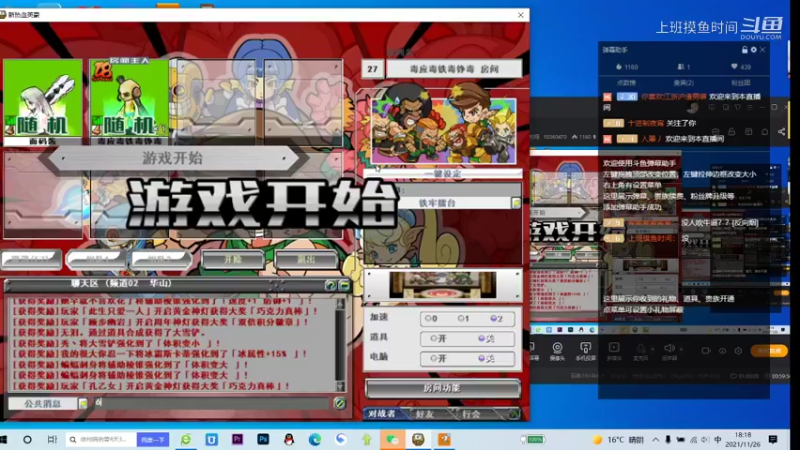Lock the danmaku helper panel

[744, 49]
